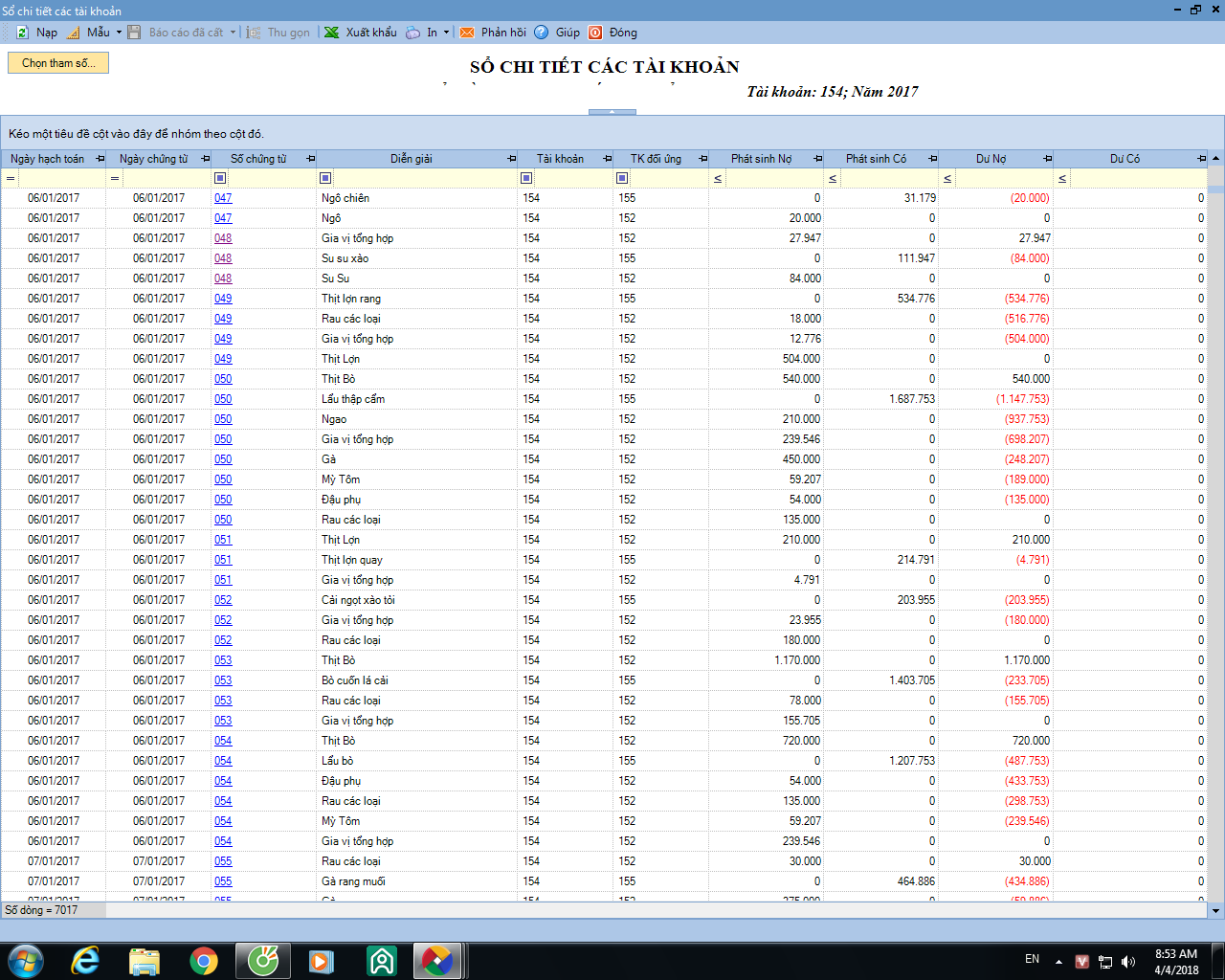Click the EN language indicator
1225x980 pixels.
(1032, 959)
